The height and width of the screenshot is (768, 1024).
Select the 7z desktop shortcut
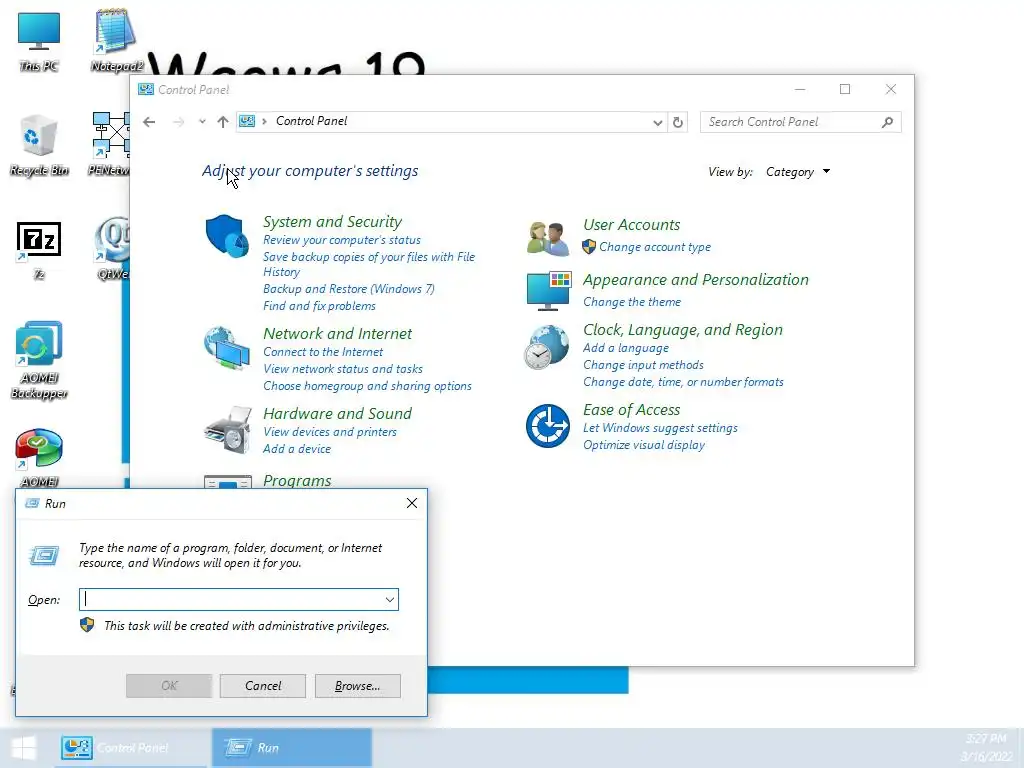pos(39,250)
